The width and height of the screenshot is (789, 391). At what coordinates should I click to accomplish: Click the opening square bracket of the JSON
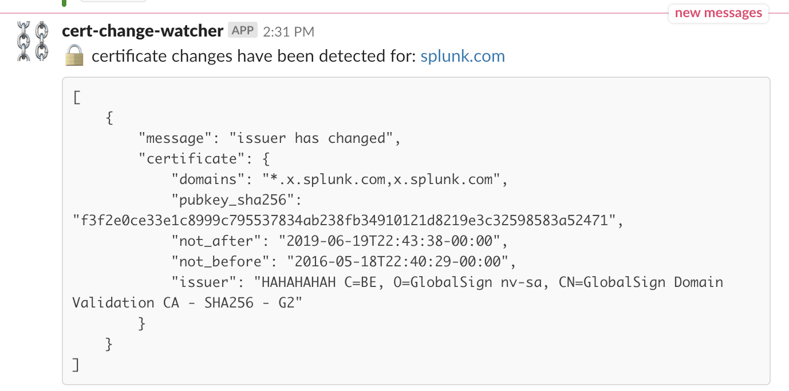76,97
